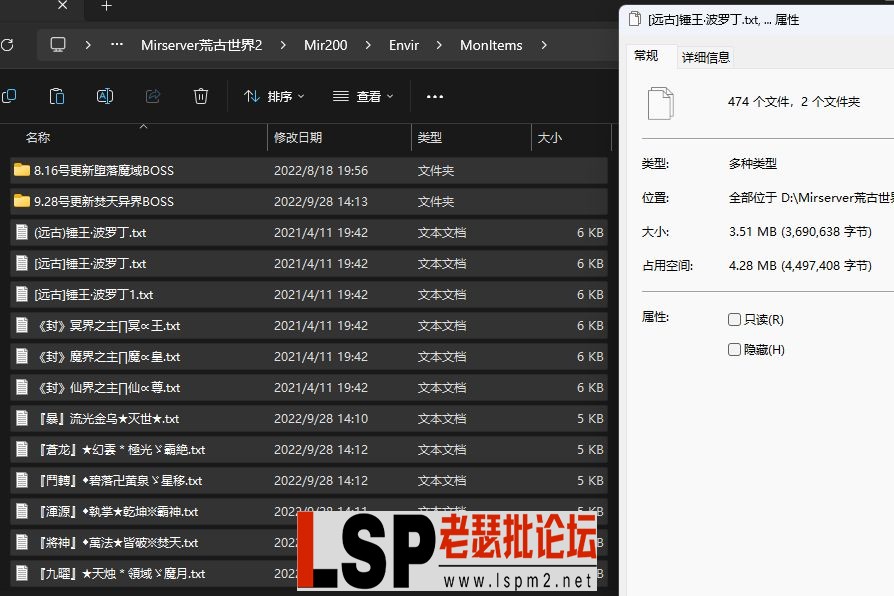Click folder icon of 8.16号更新堕落魔域BOSS
The height and width of the screenshot is (596, 894).
pos(22,170)
